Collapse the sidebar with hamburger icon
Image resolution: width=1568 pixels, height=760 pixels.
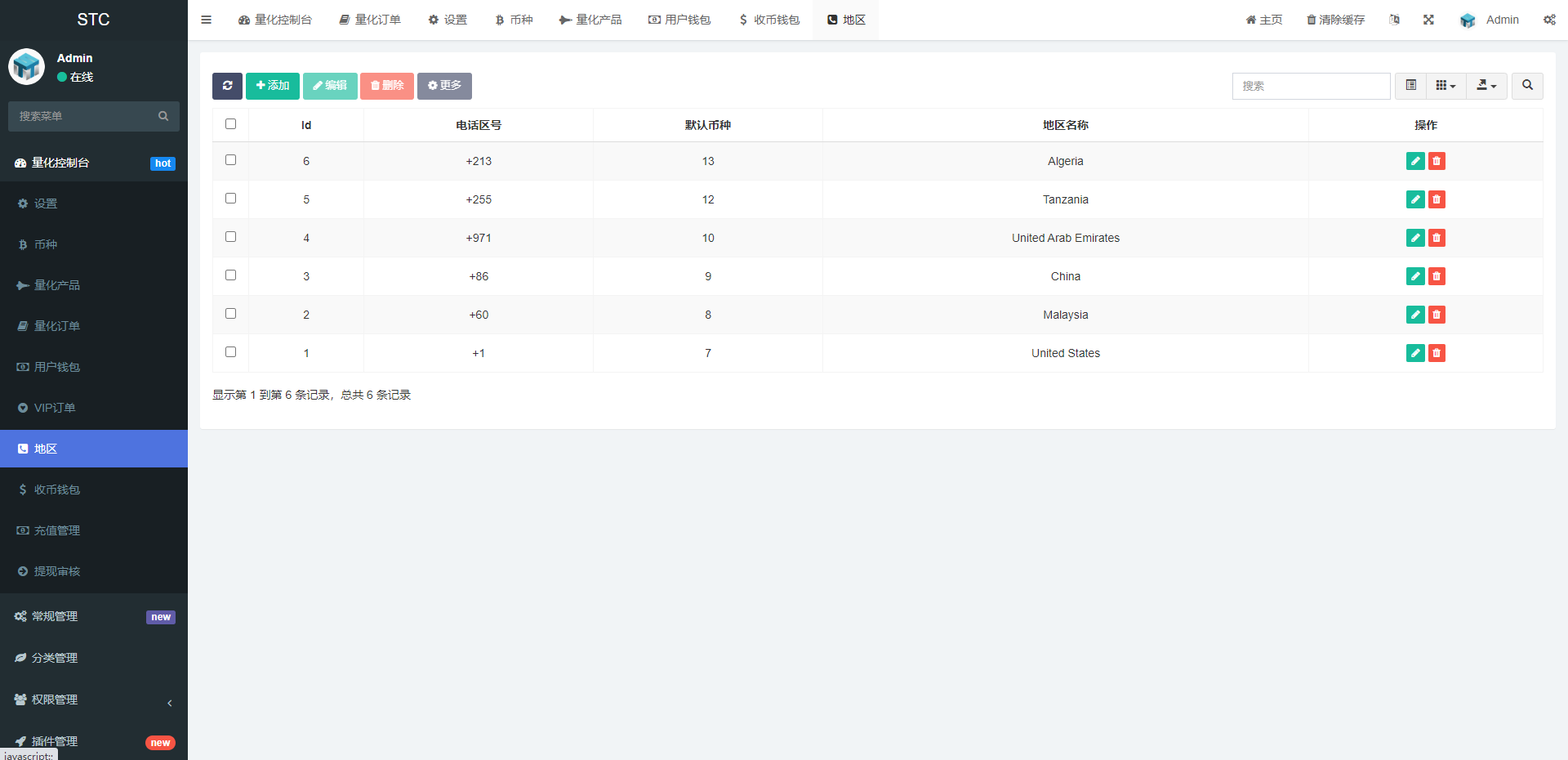[207, 20]
